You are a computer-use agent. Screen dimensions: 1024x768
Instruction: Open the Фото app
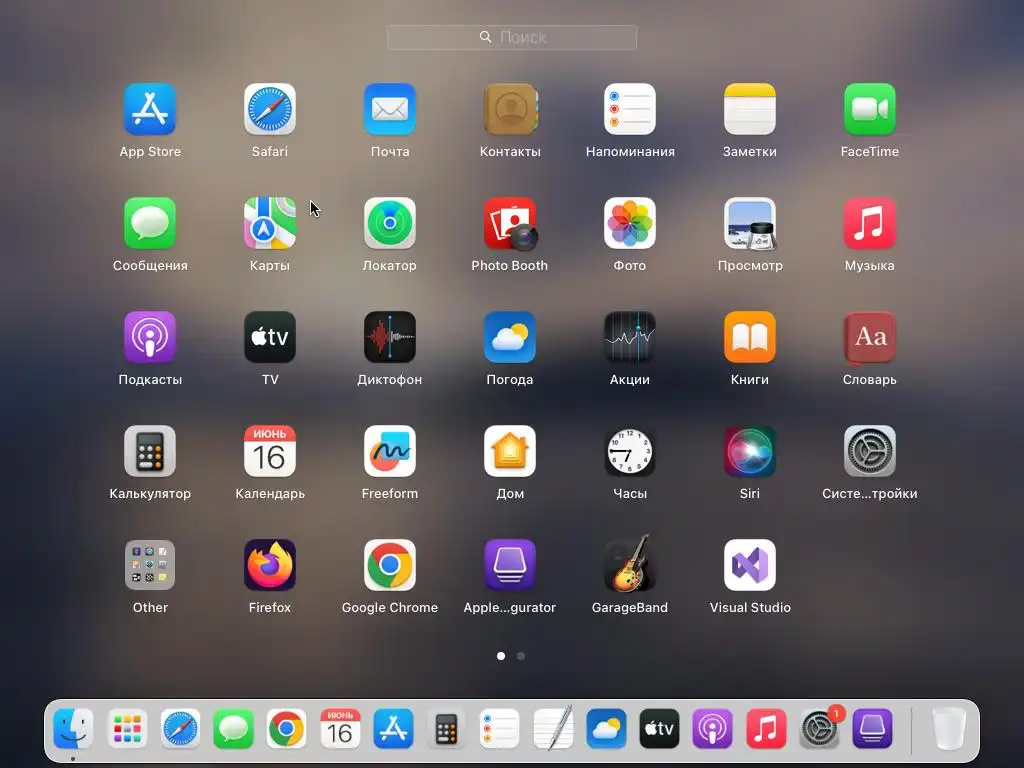630,223
